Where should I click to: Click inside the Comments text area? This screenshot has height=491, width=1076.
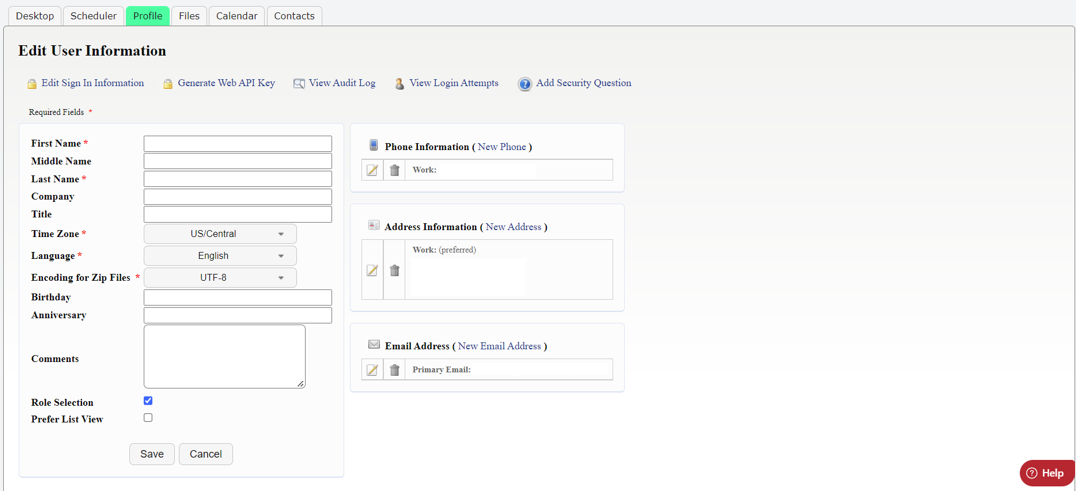pyautogui.click(x=224, y=357)
